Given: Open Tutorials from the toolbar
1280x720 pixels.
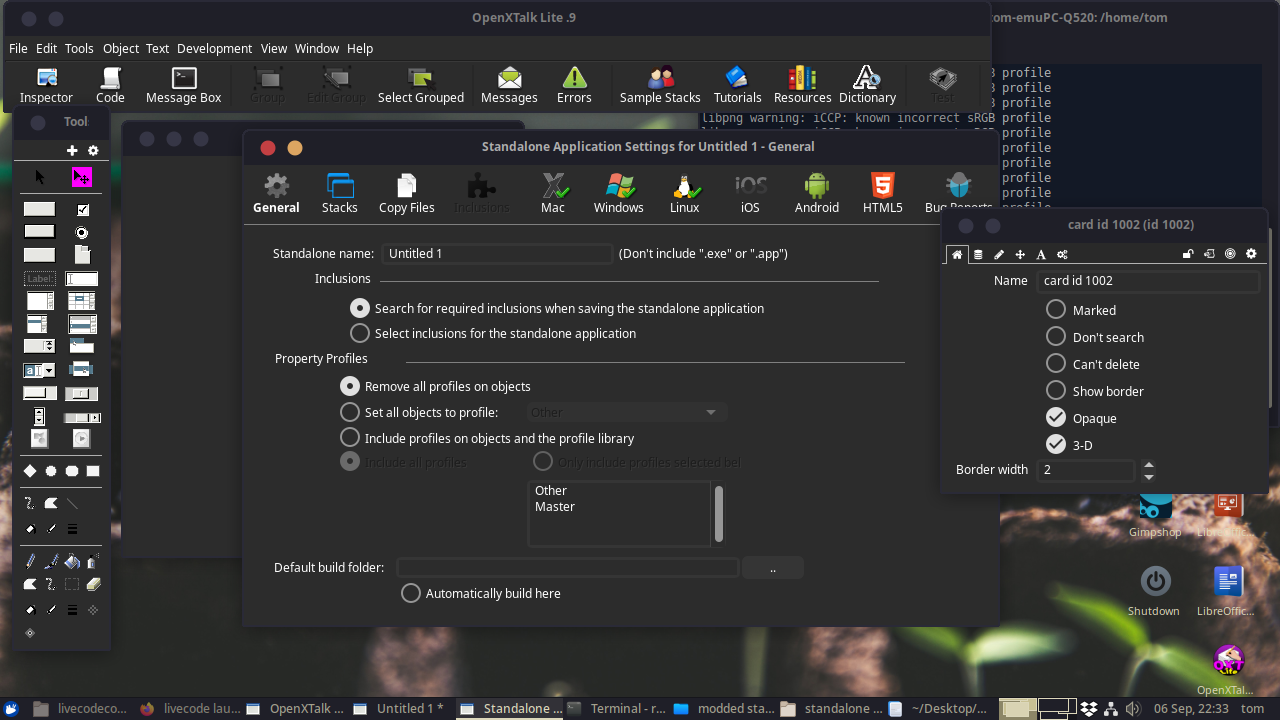Looking at the screenshot, I should 737,85.
